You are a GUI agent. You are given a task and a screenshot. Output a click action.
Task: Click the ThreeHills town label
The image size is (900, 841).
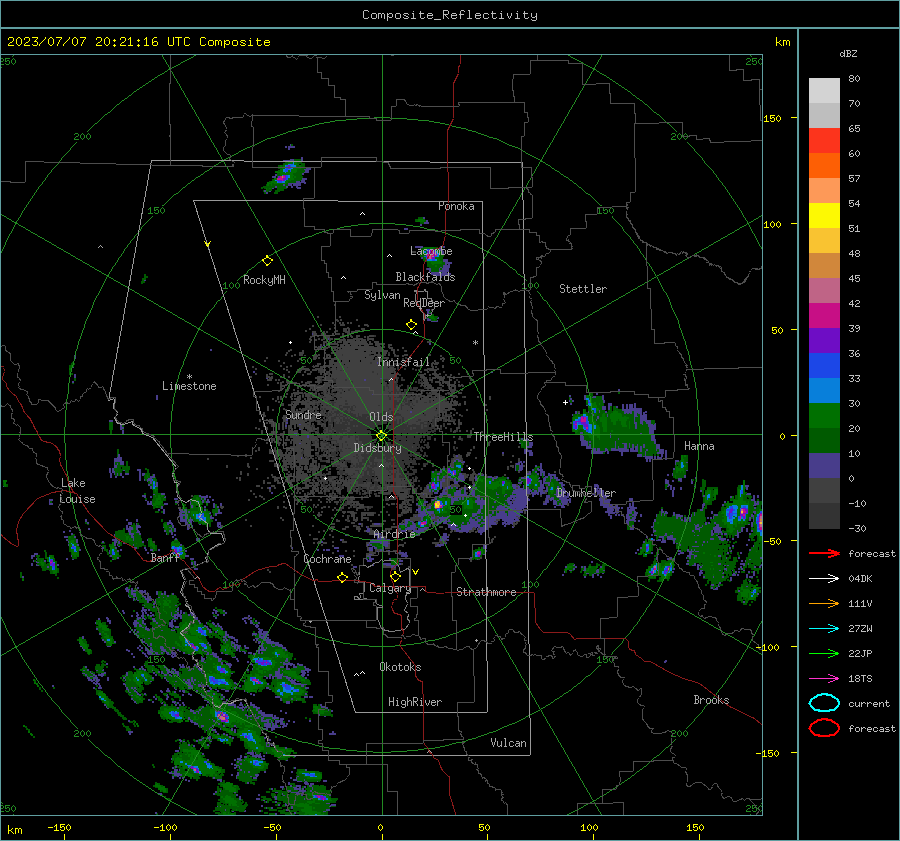tap(503, 437)
